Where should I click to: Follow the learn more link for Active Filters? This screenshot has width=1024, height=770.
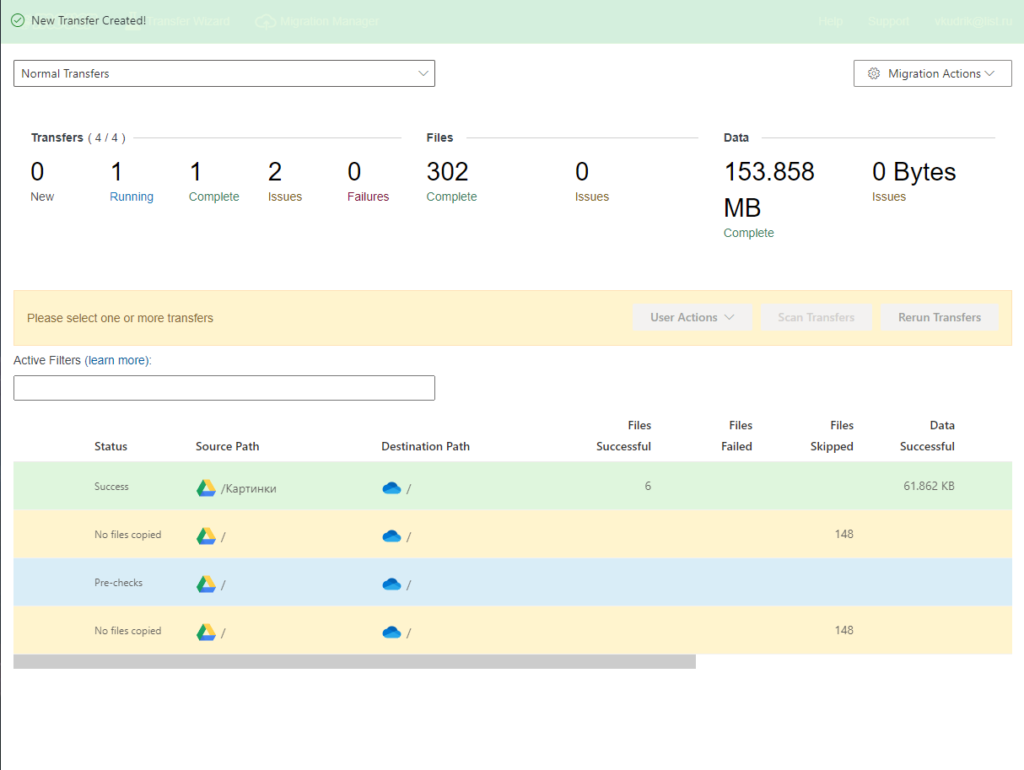[117, 360]
